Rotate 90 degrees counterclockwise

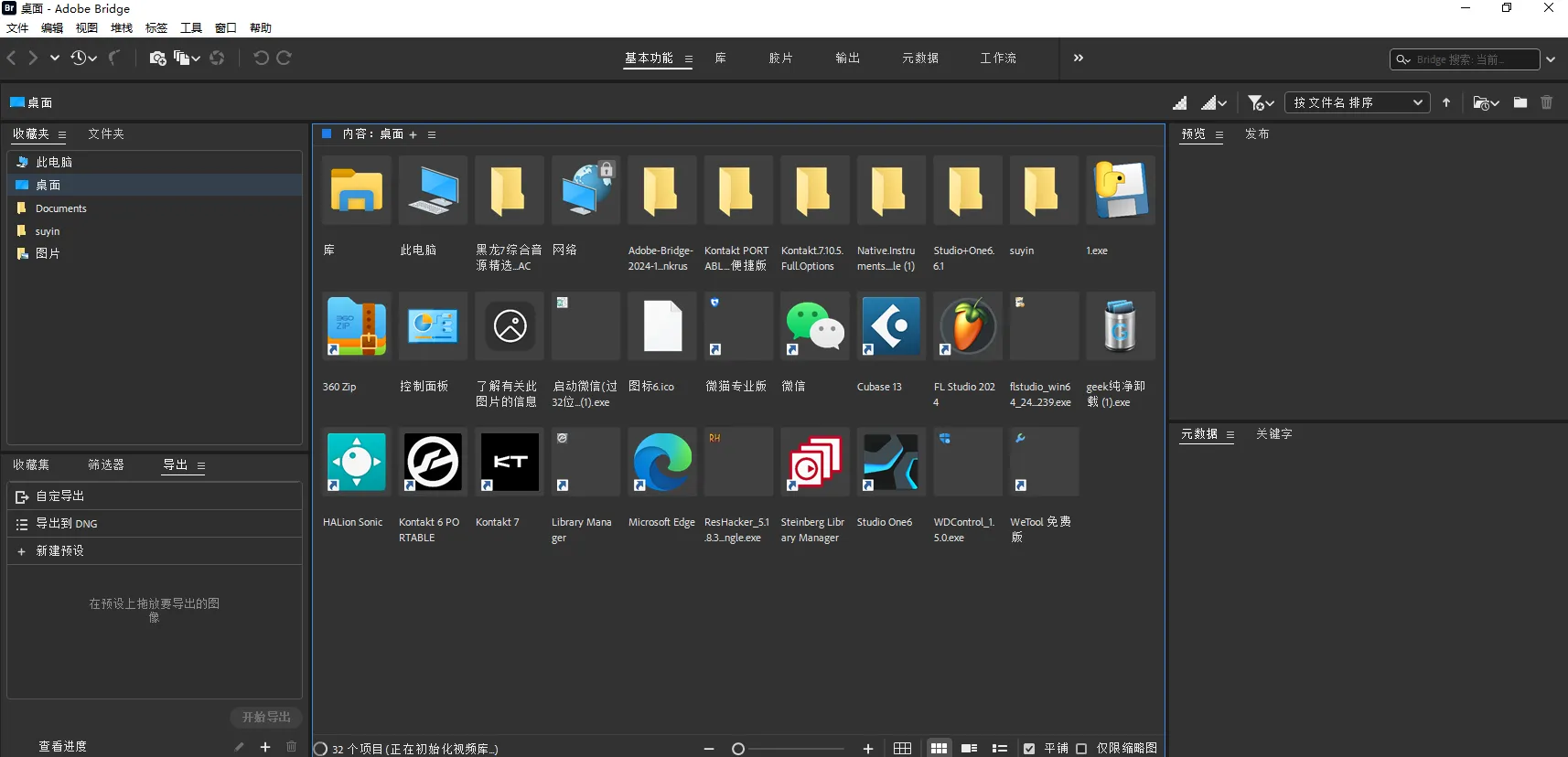(261, 58)
